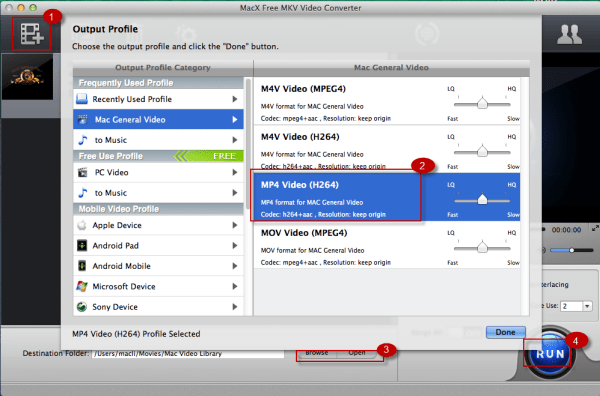Click the Android Pad icon

point(82,245)
